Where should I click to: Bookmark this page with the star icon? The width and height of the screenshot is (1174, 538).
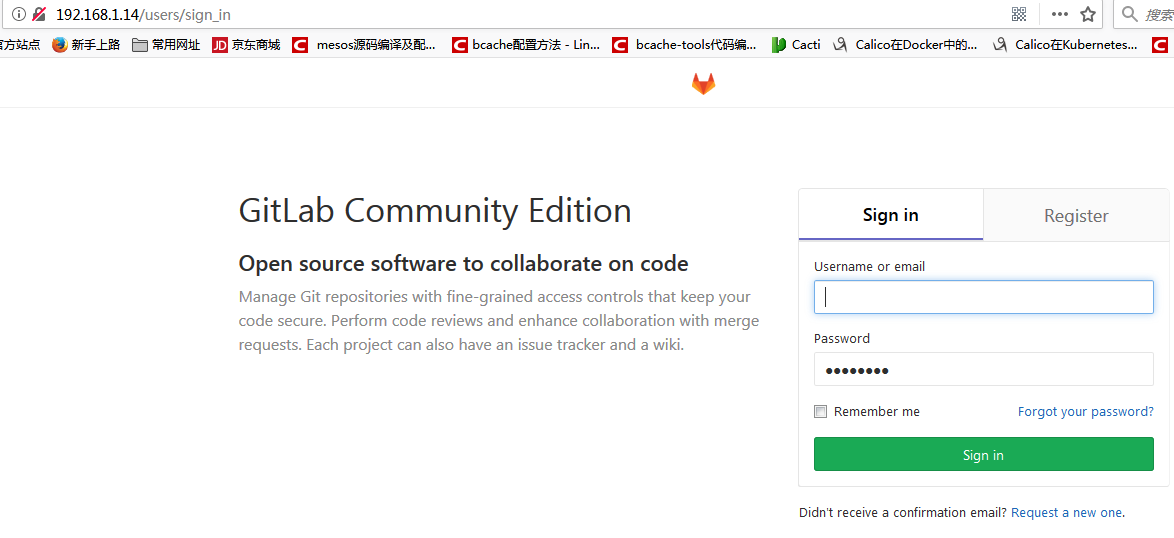[1088, 13]
